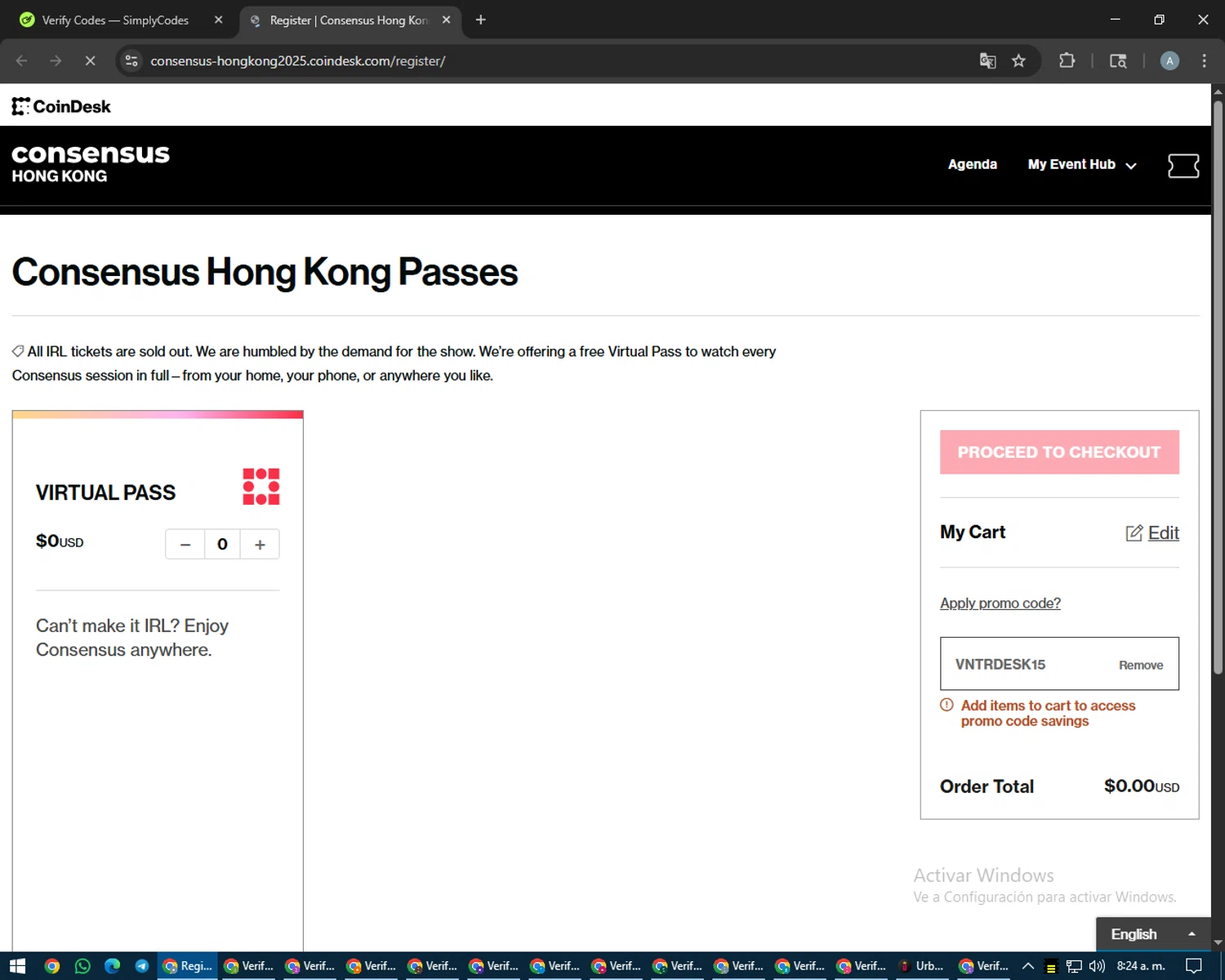
Task: Click the price tag icon before sold-out notice
Action: coord(18,351)
